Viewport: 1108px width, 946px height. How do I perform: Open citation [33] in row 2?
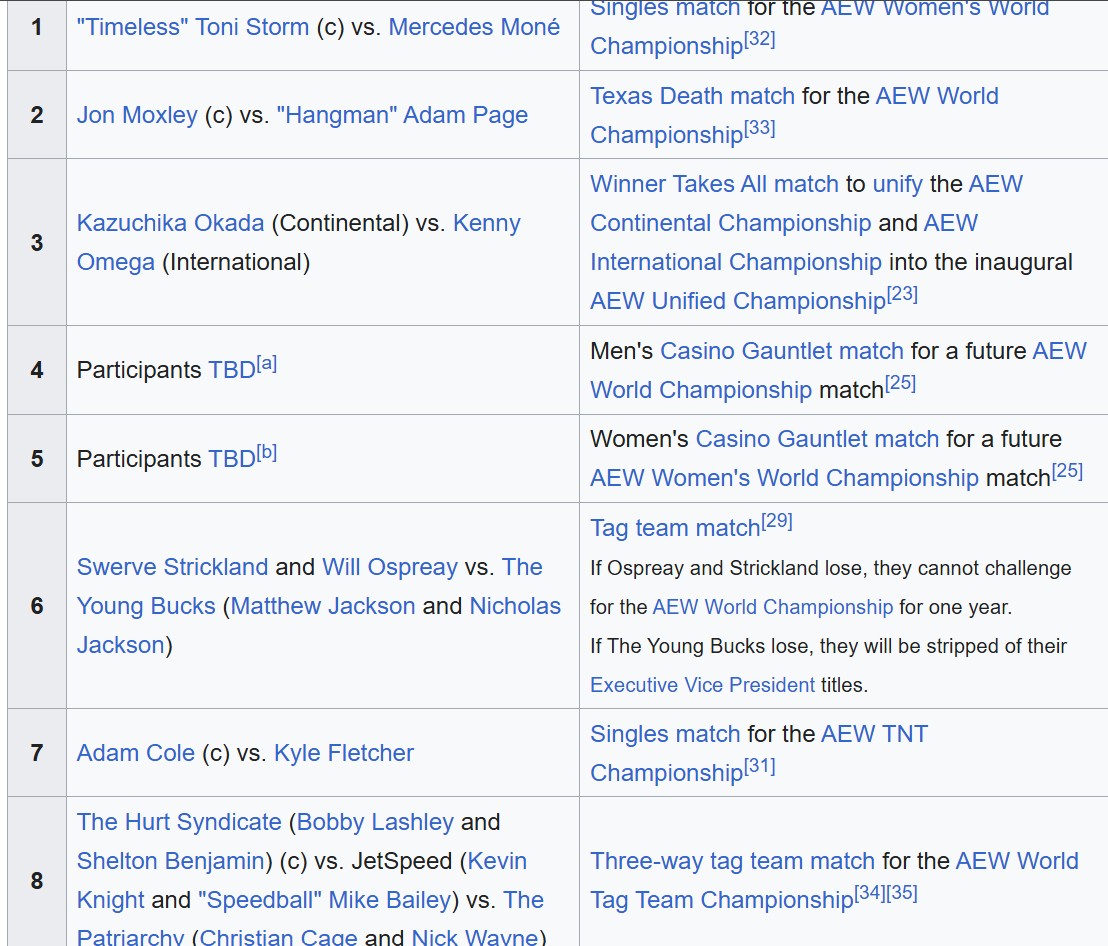point(760,129)
